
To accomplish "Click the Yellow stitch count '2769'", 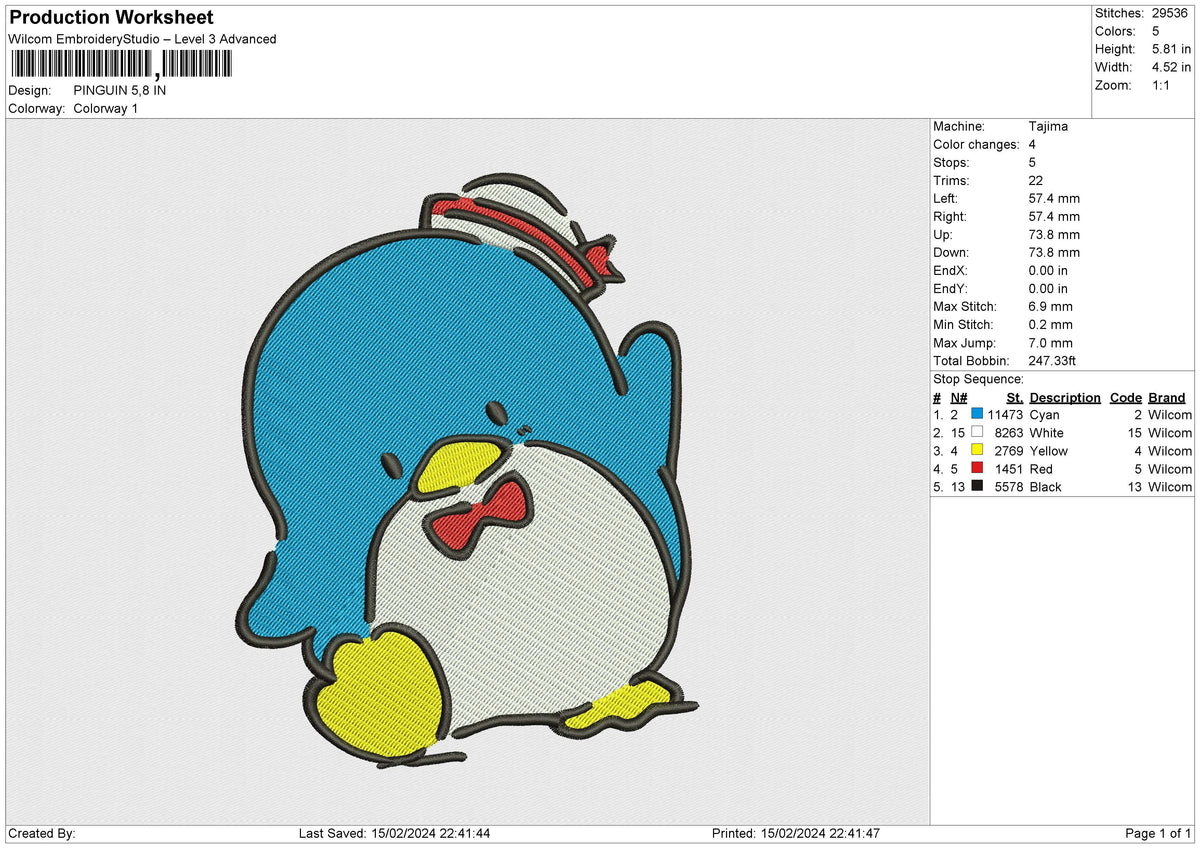I will [1009, 450].
